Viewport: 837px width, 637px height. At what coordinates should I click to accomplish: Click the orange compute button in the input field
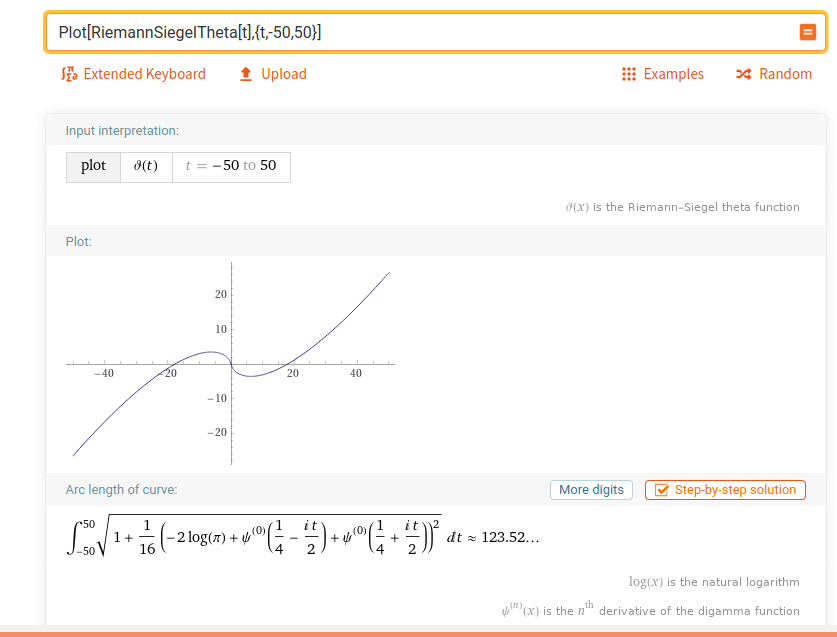pyautogui.click(x=807, y=32)
